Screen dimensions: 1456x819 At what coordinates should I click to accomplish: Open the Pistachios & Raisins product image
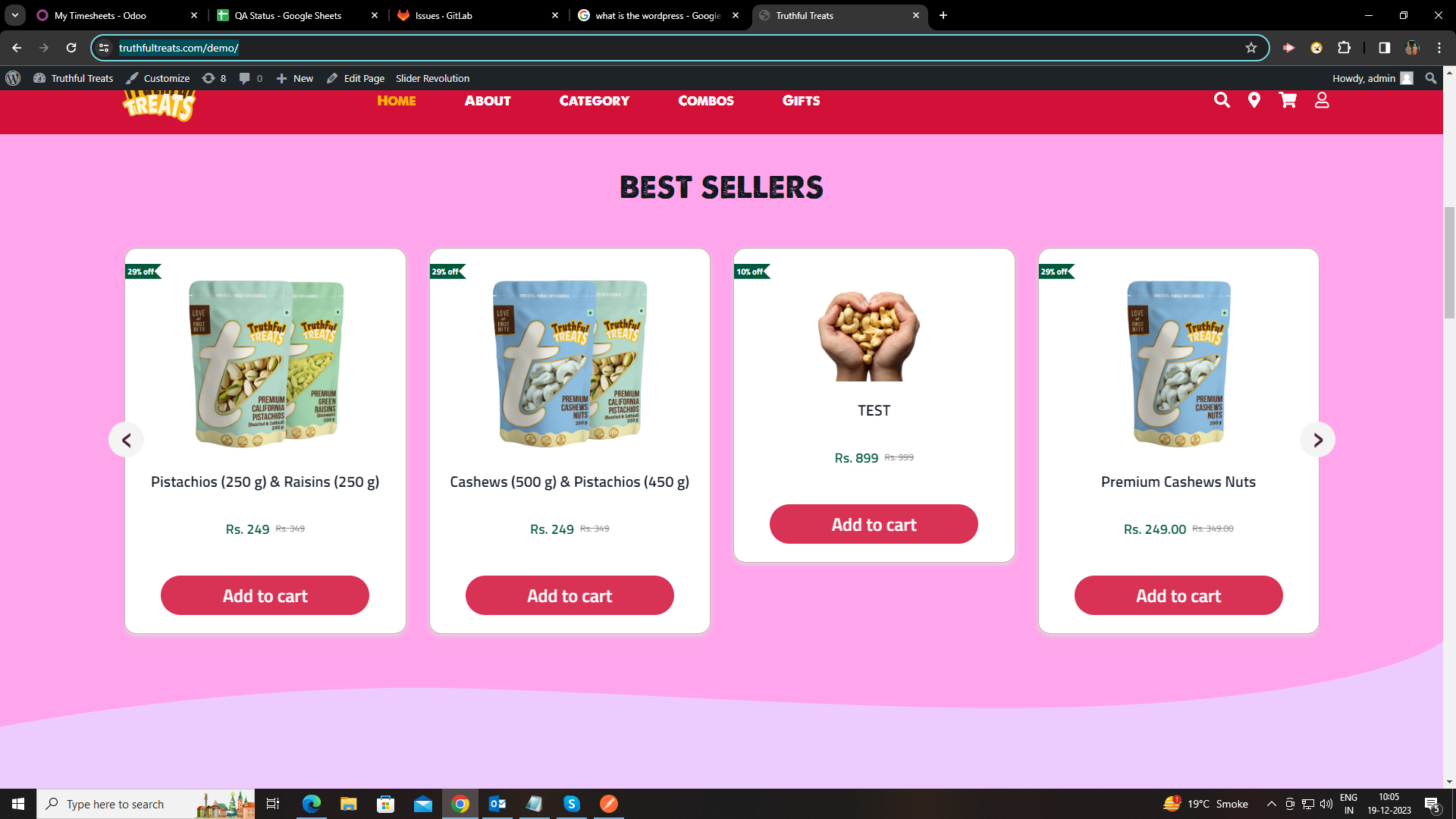[x=265, y=364]
